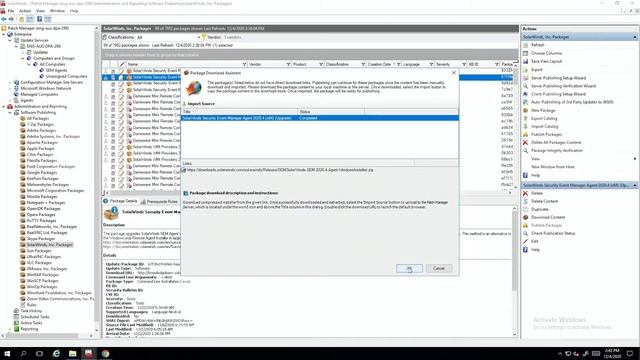Select Task History in the tree

(x=31, y=311)
